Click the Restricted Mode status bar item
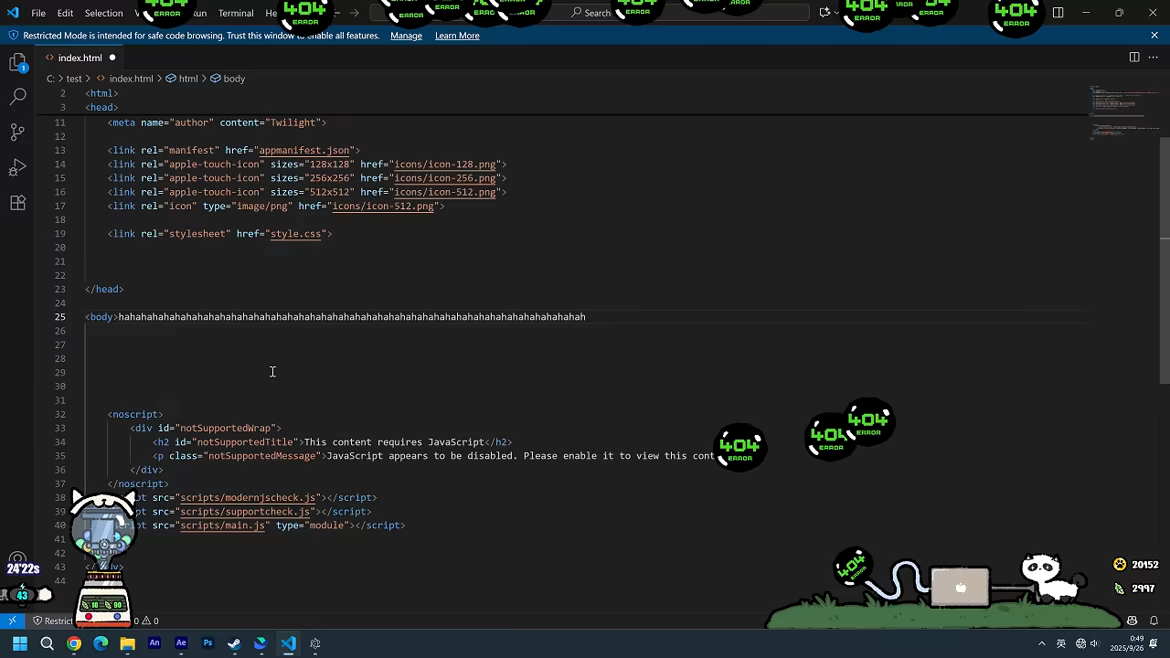 53,621
